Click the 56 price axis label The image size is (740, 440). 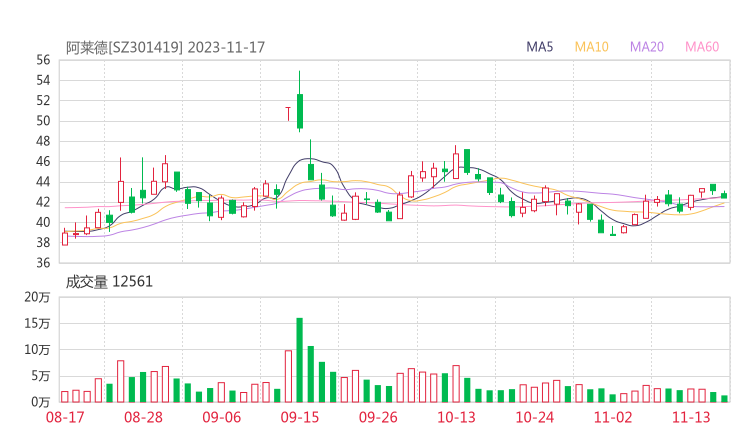(42, 60)
